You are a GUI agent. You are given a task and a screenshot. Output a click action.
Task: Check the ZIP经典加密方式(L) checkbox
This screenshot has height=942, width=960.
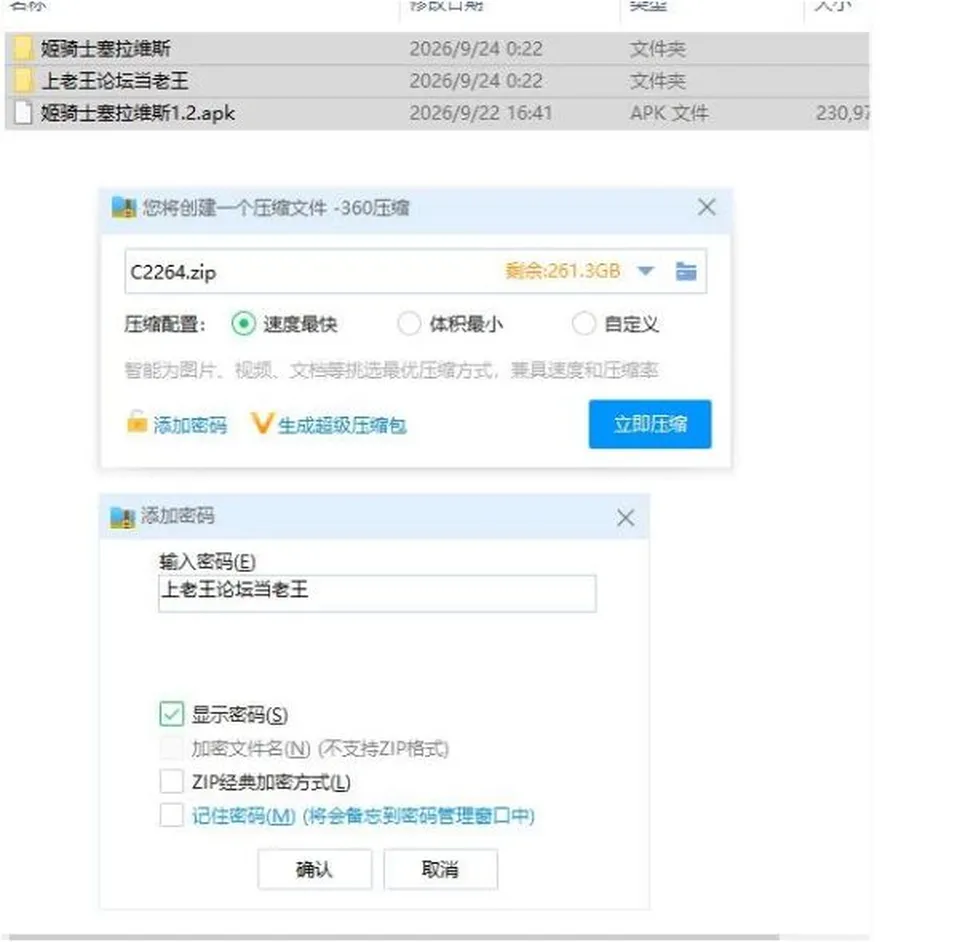(x=171, y=782)
